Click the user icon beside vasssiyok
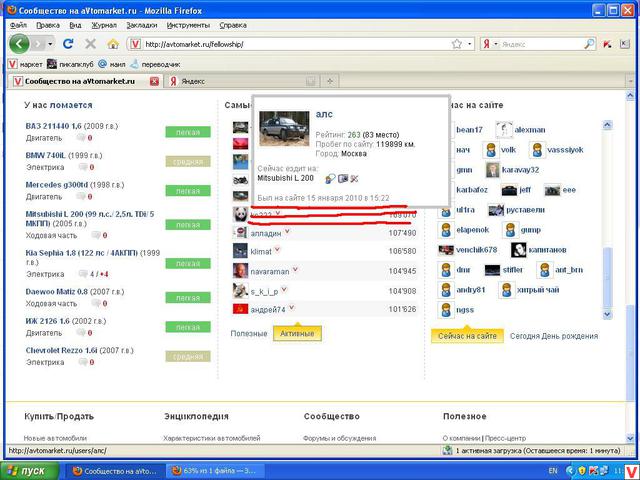The width and height of the screenshot is (640, 480). point(537,150)
